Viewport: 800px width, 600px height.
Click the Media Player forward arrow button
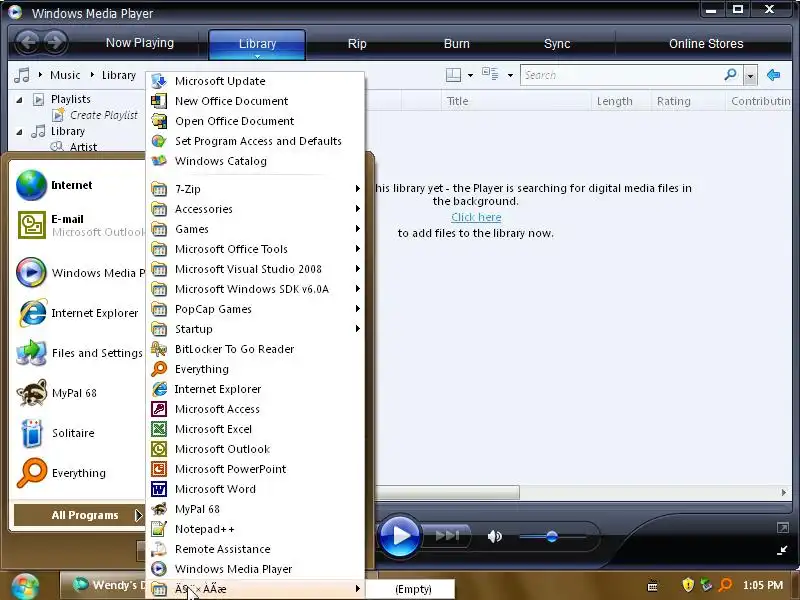pos(55,42)
